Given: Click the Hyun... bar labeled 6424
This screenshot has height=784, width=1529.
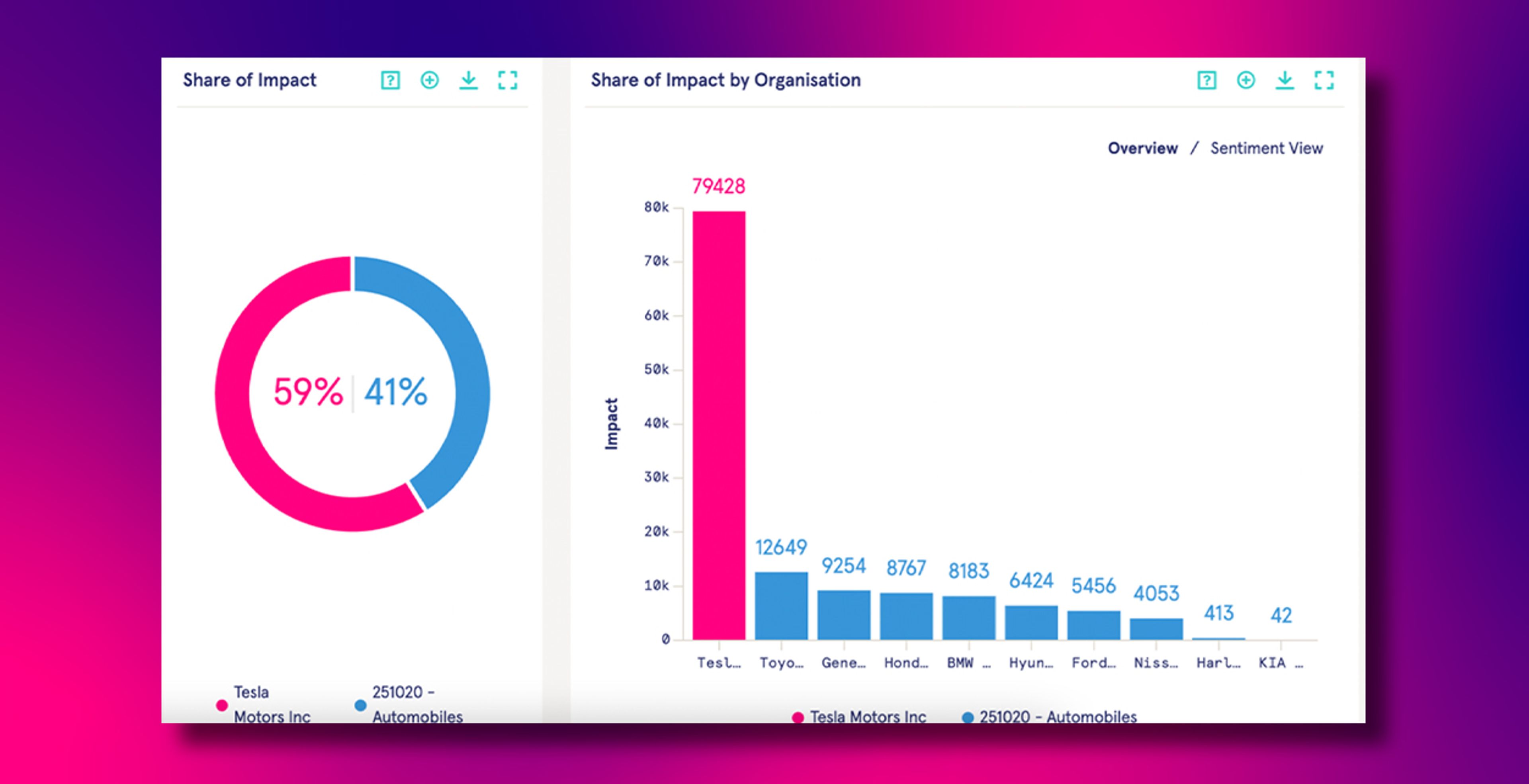Looking at the screenshot, I should pyautogui.click(x=1031, y=623).
